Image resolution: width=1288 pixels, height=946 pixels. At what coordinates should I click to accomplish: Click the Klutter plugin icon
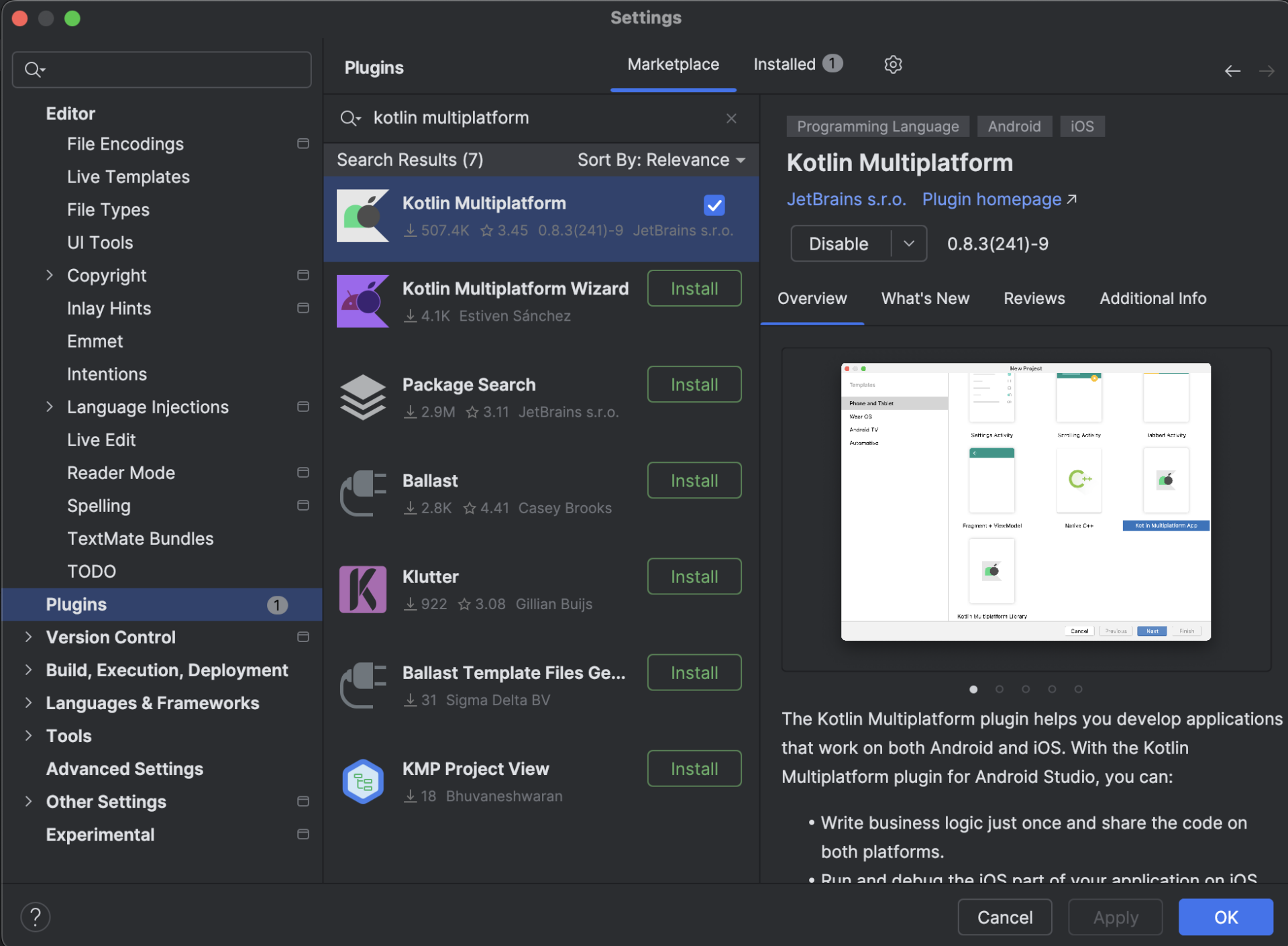coord(362,590)
